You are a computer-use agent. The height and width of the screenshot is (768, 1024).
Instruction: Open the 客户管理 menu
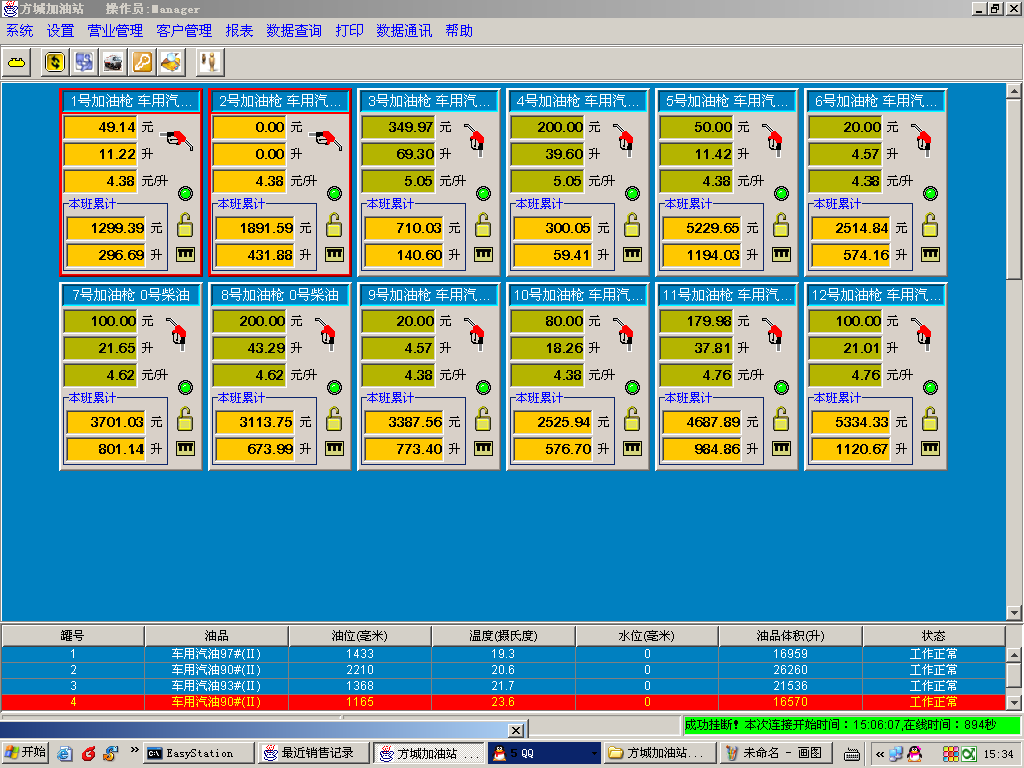[184, 31]
